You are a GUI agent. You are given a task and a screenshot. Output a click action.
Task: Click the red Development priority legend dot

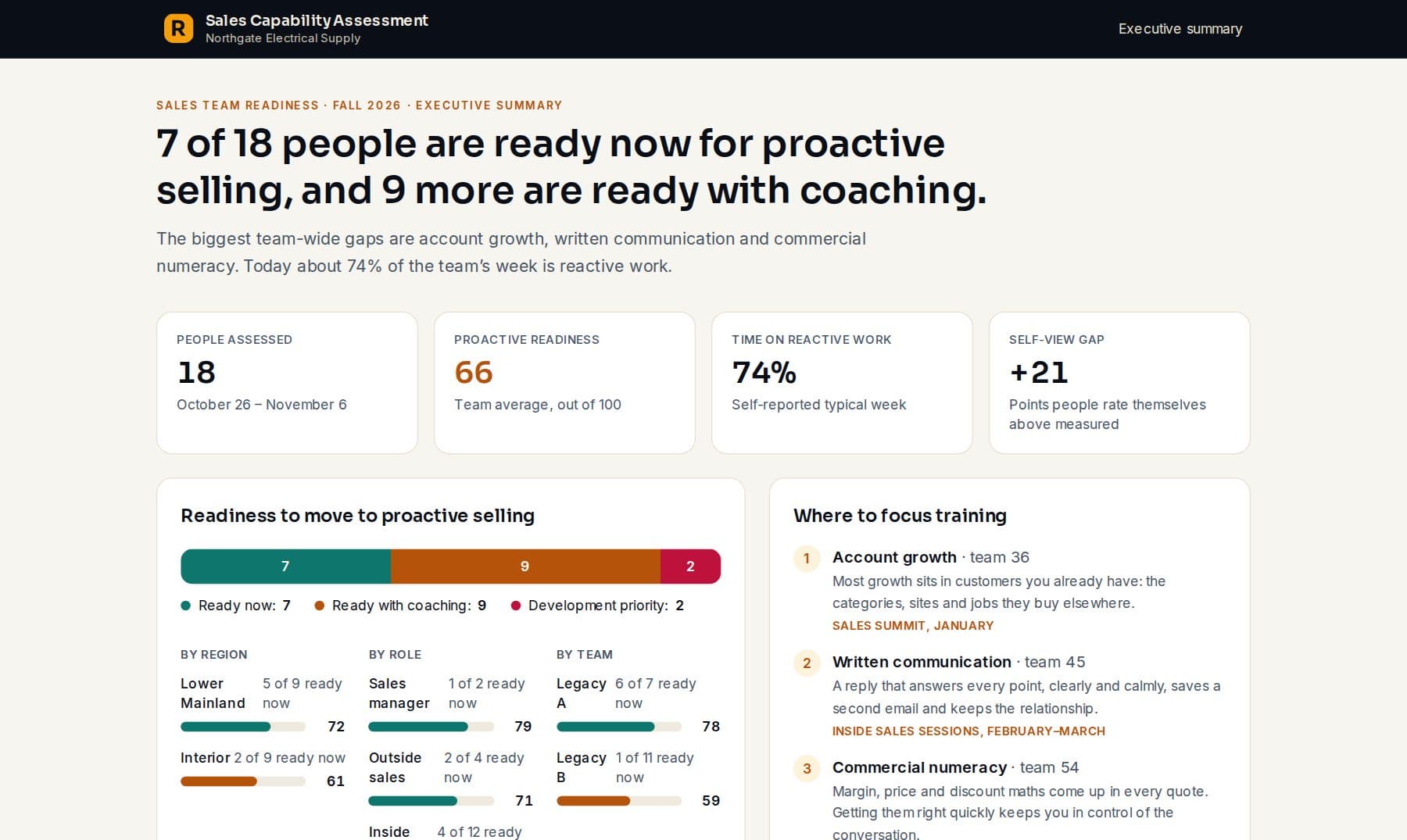pos(515,606)
